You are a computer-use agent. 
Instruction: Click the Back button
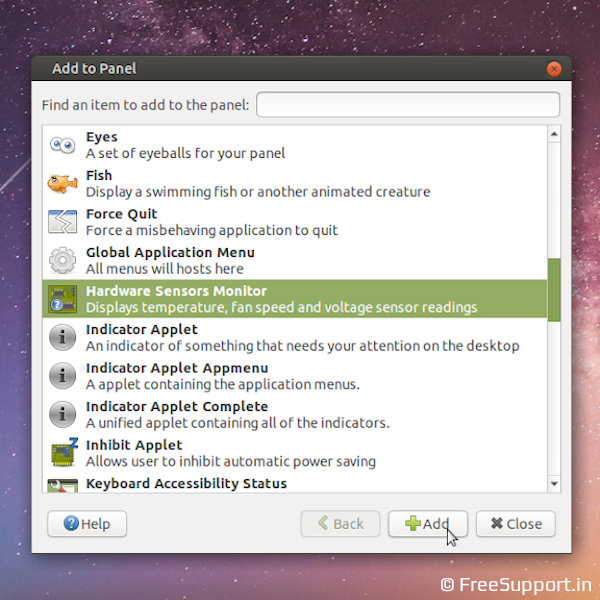(340, 523)
